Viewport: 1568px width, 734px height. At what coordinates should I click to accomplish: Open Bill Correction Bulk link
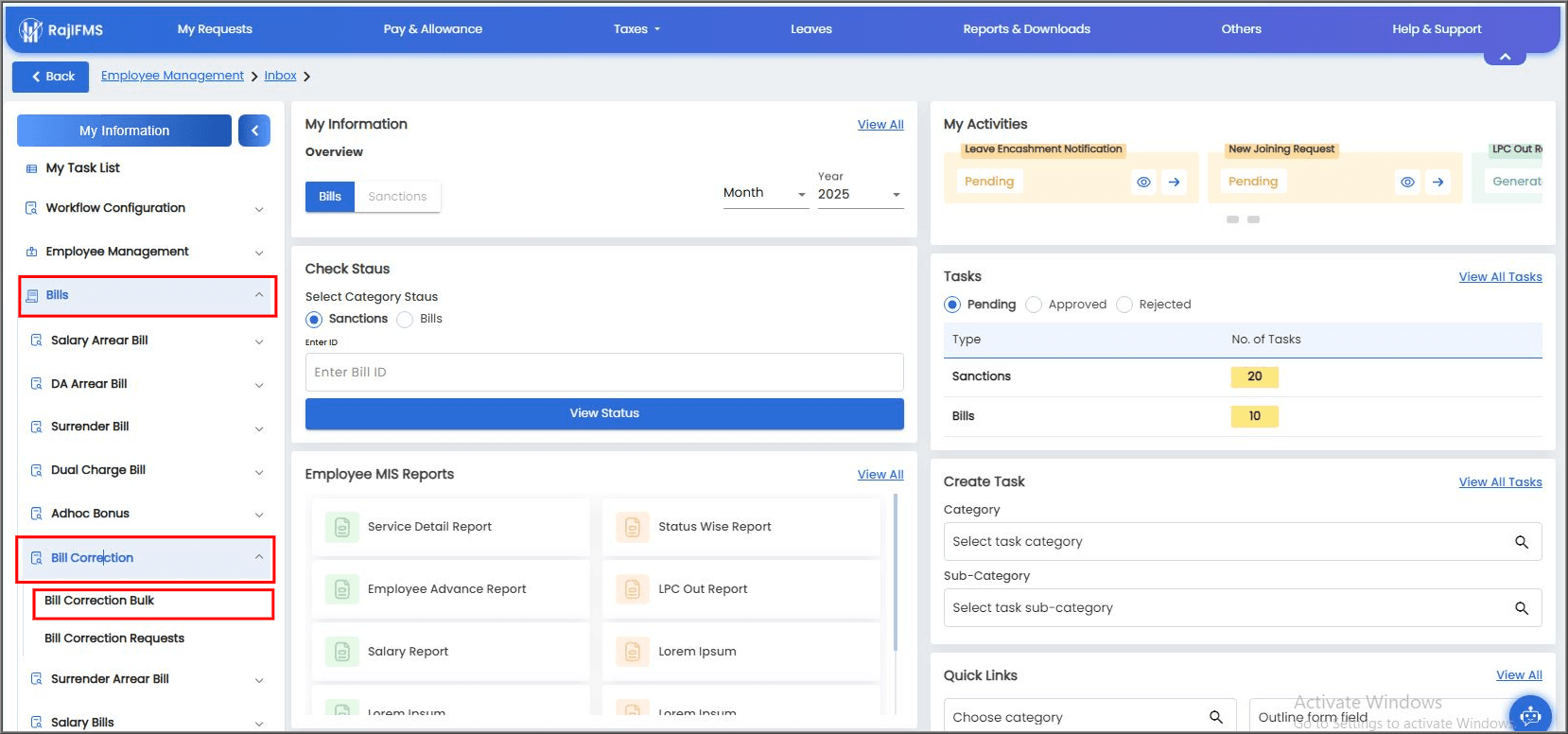click(99, 601)
